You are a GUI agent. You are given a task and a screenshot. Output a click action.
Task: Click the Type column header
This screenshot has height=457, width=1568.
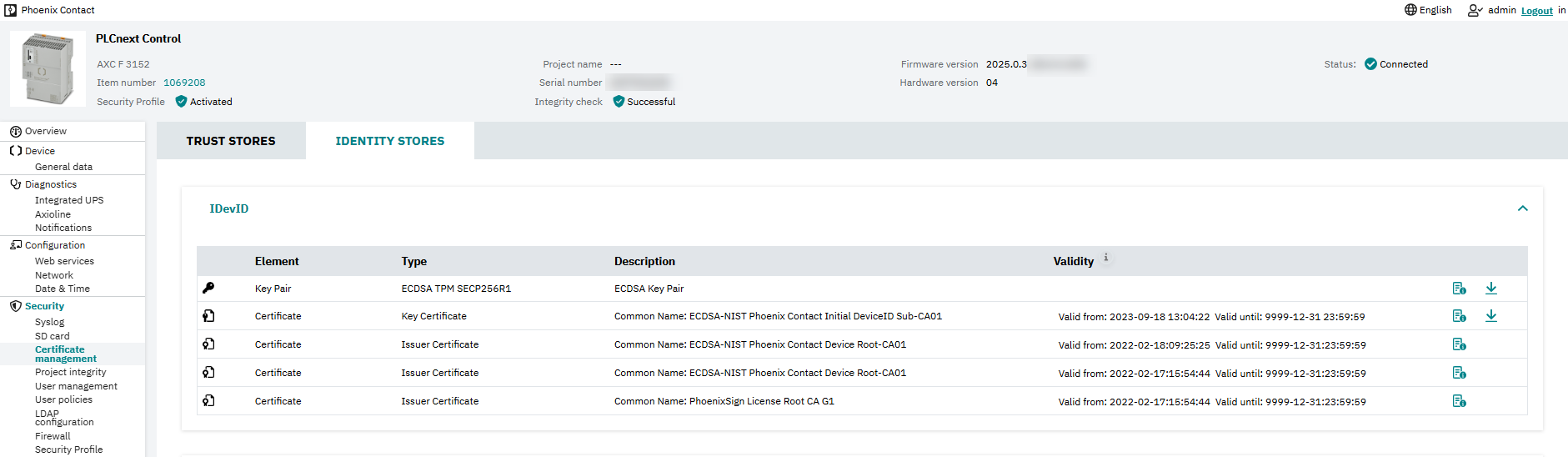click(413, 261)
